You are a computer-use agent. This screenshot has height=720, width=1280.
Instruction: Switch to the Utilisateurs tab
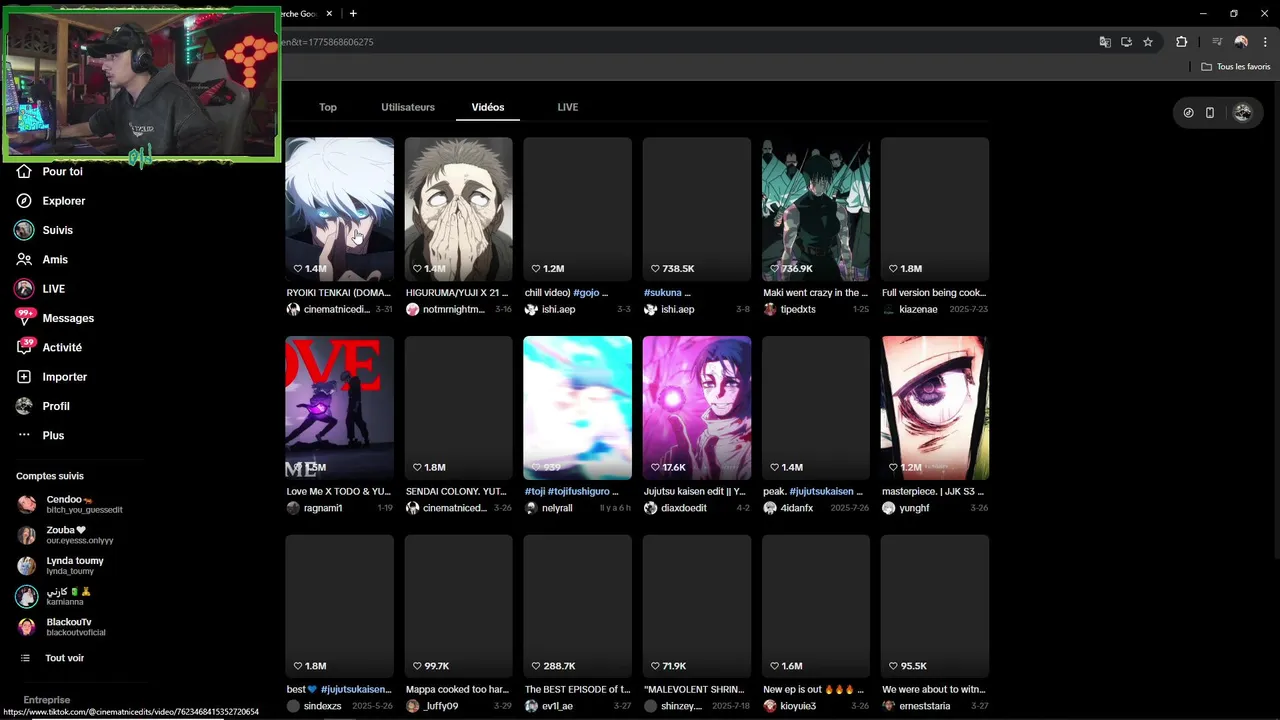(408, 107)
